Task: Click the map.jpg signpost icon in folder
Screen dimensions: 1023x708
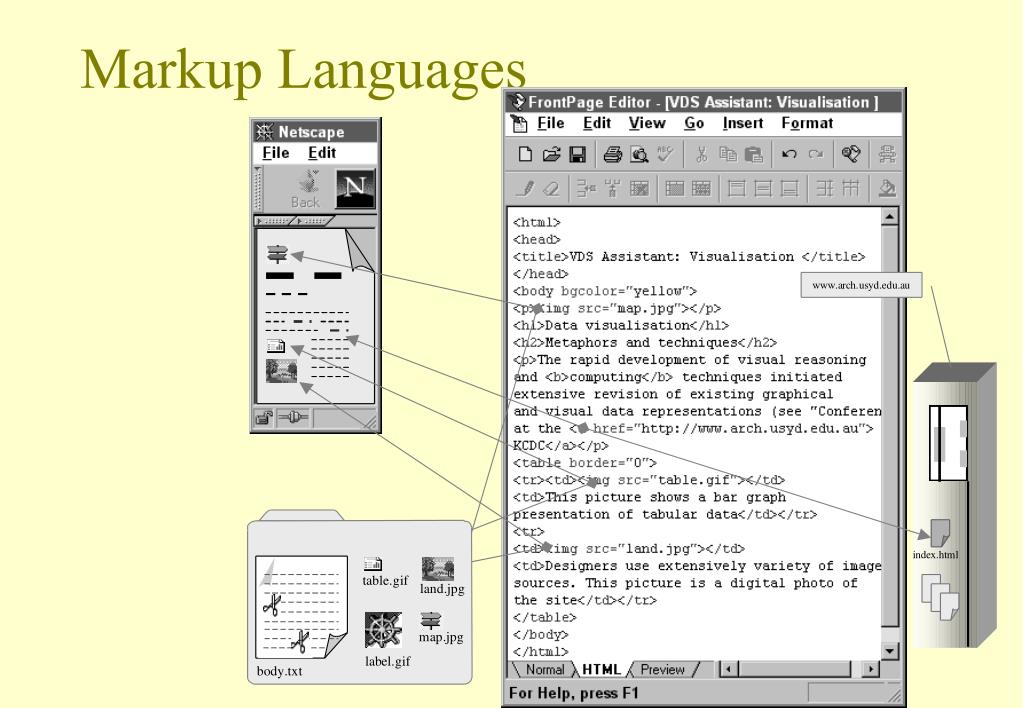Action: (x=431, y=620)
